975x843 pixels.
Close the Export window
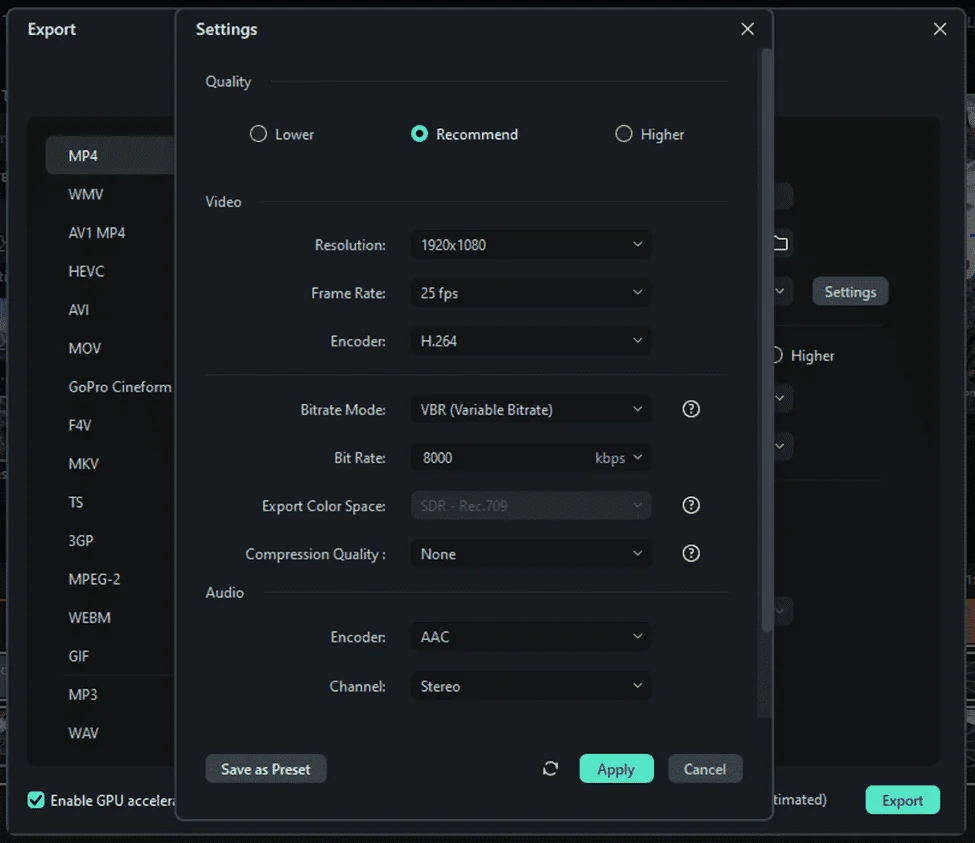click(x=940, y=29)
